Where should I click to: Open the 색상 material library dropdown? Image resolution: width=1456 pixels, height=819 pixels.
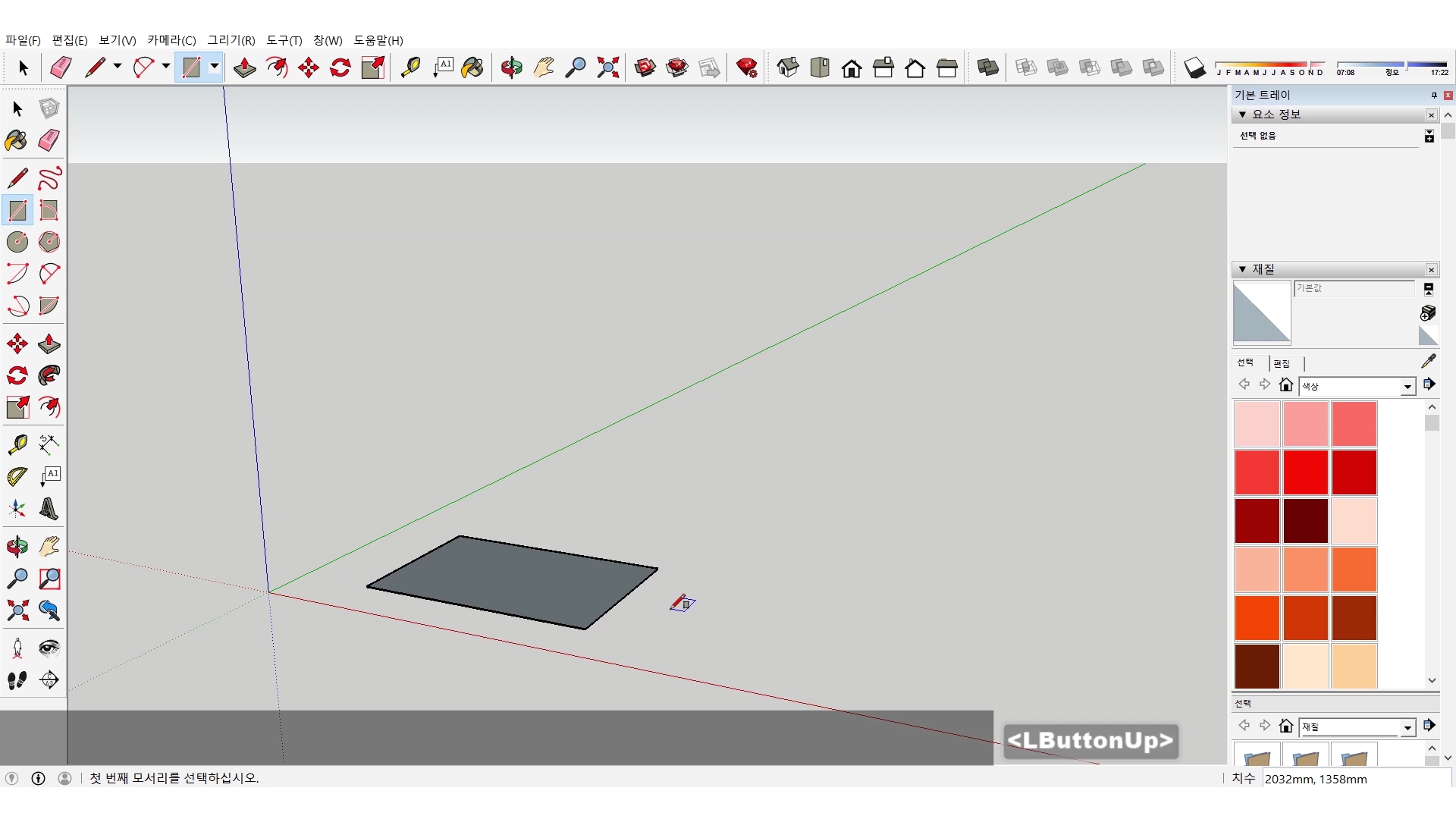tap(1407, 387)
